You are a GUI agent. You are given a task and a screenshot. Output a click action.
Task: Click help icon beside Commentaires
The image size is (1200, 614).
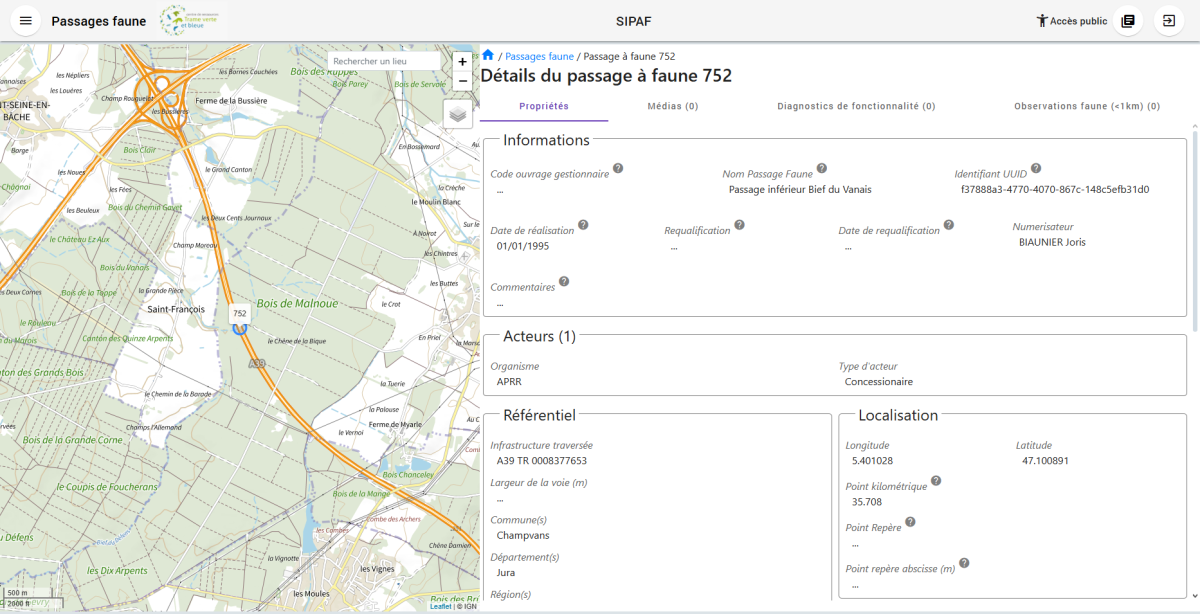pos(564,282)
